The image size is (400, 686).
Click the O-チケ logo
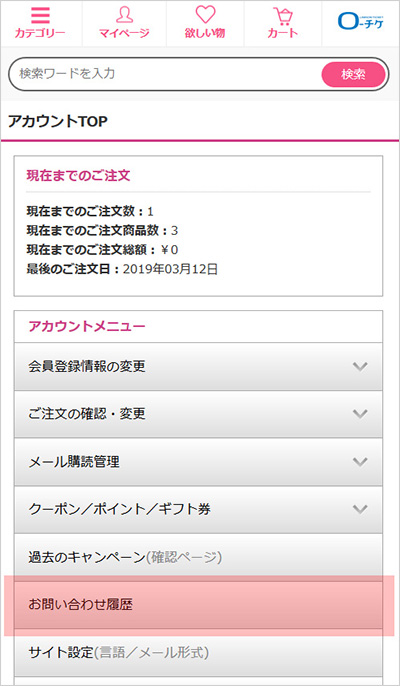point(361,21)
